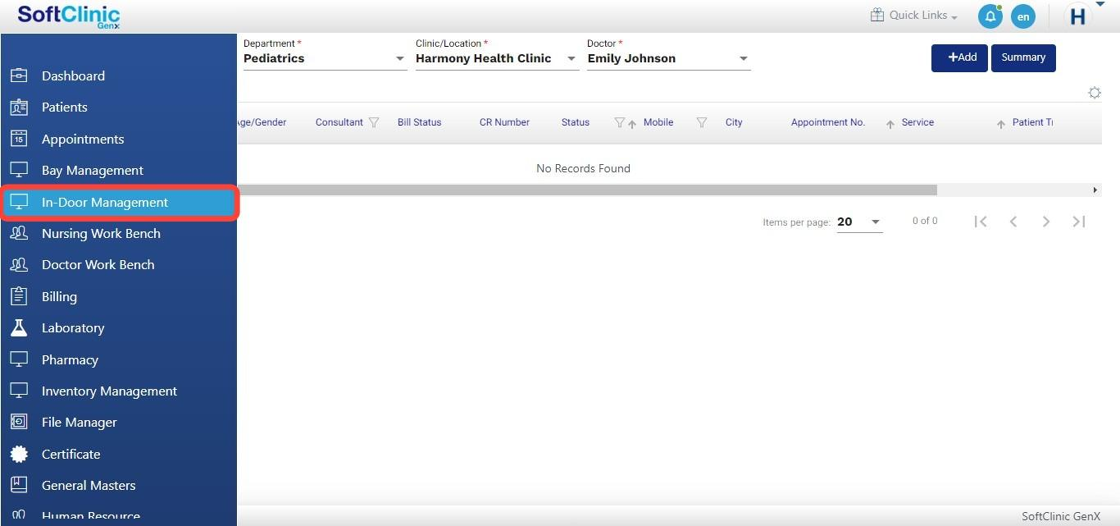1120x526 pixels.
Task: Click the notification bell icon
Action: 989,17
